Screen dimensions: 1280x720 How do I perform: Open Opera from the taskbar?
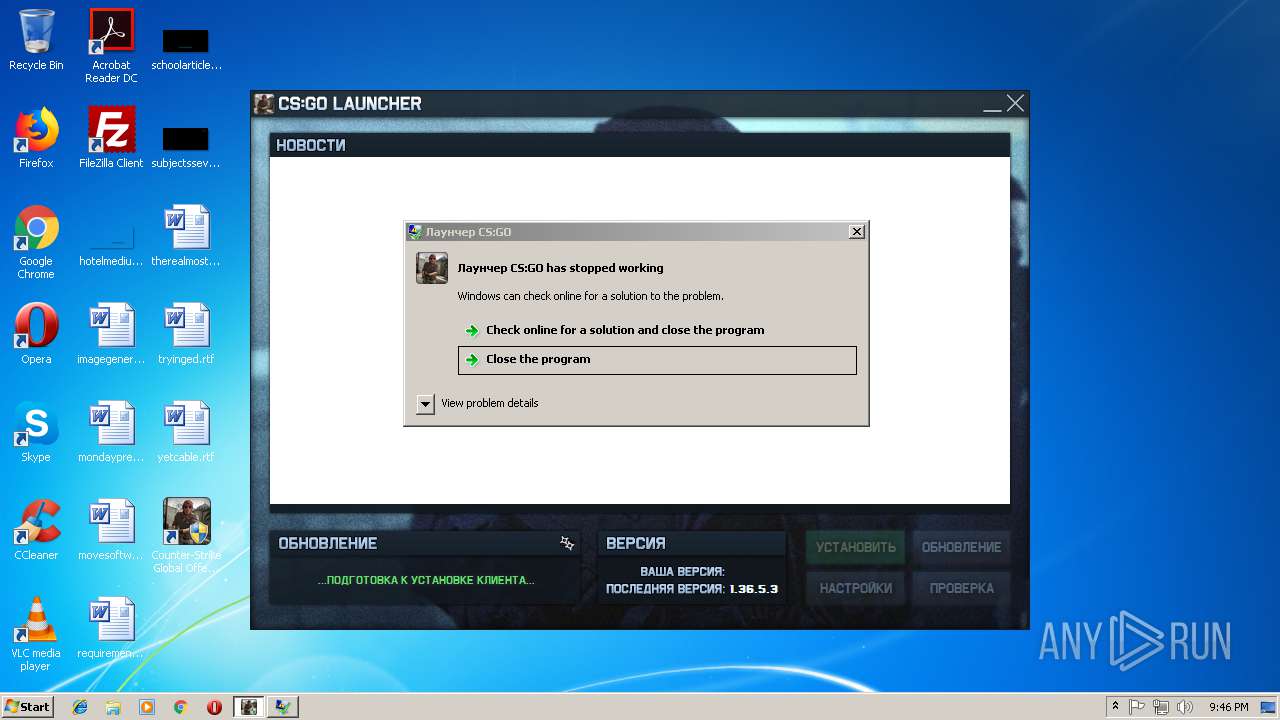coord(214,707)
